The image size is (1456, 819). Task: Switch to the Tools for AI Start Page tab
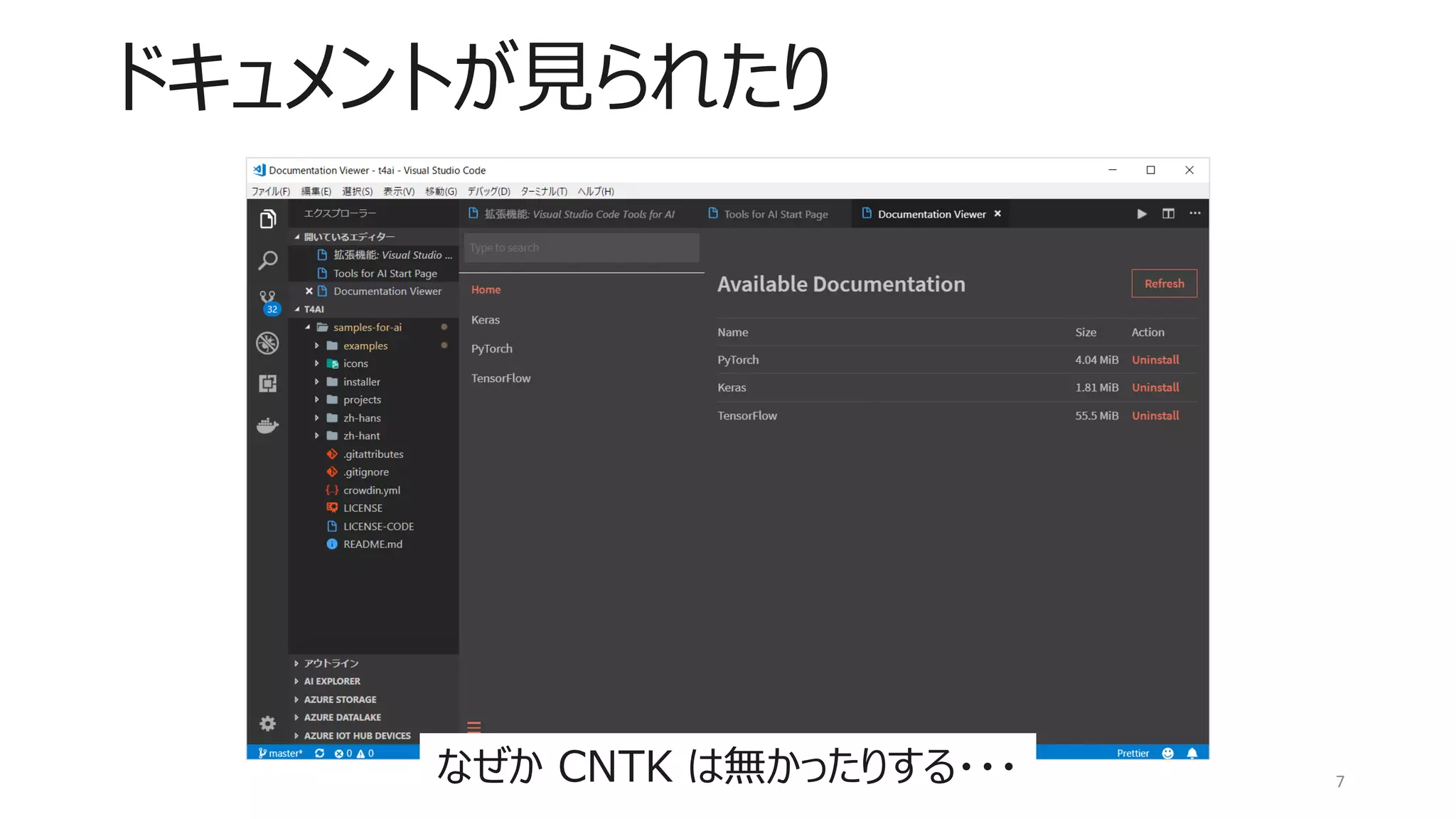pos(775,214)
